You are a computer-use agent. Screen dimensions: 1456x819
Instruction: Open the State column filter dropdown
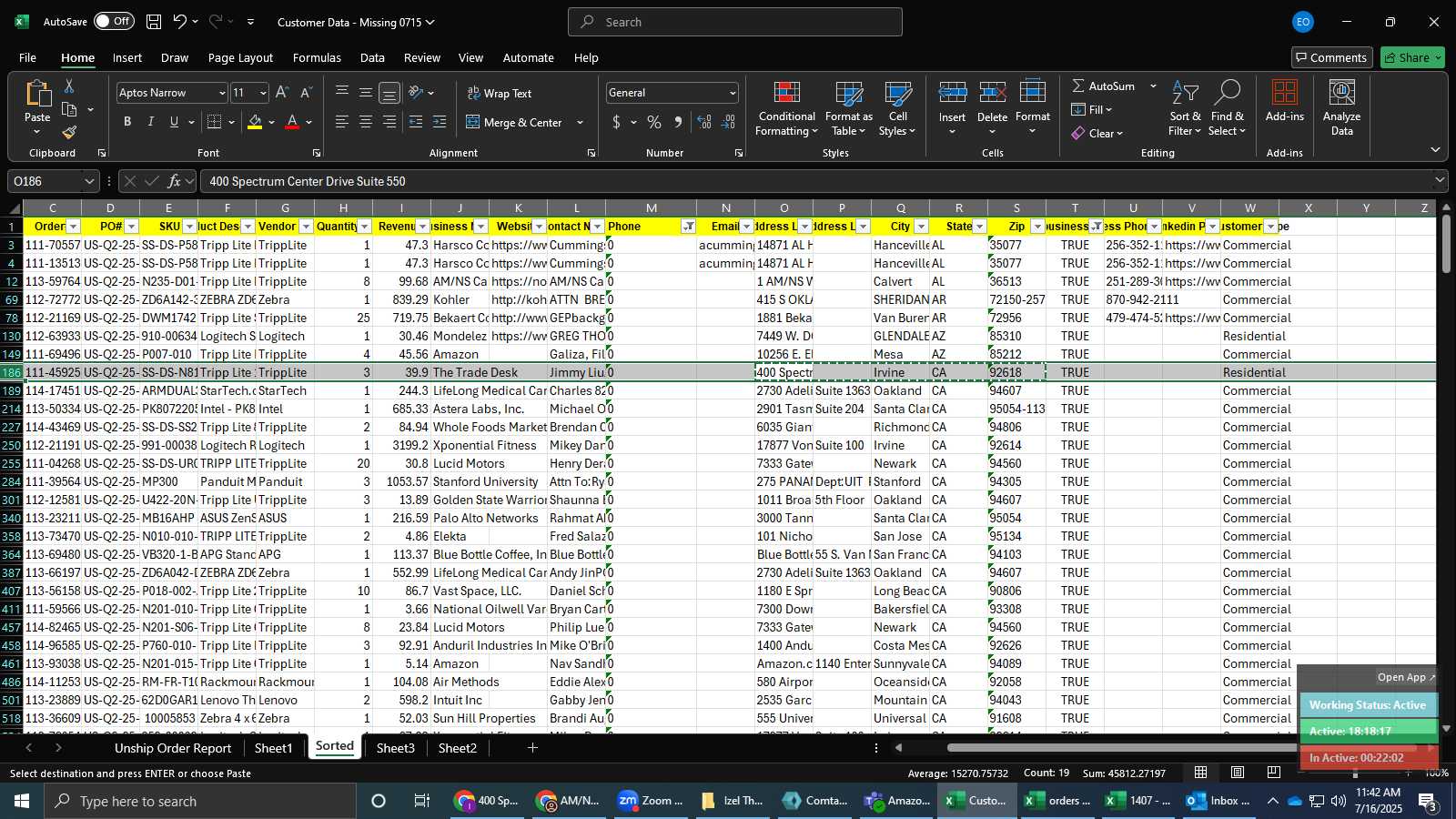click(x=980, y=227)
